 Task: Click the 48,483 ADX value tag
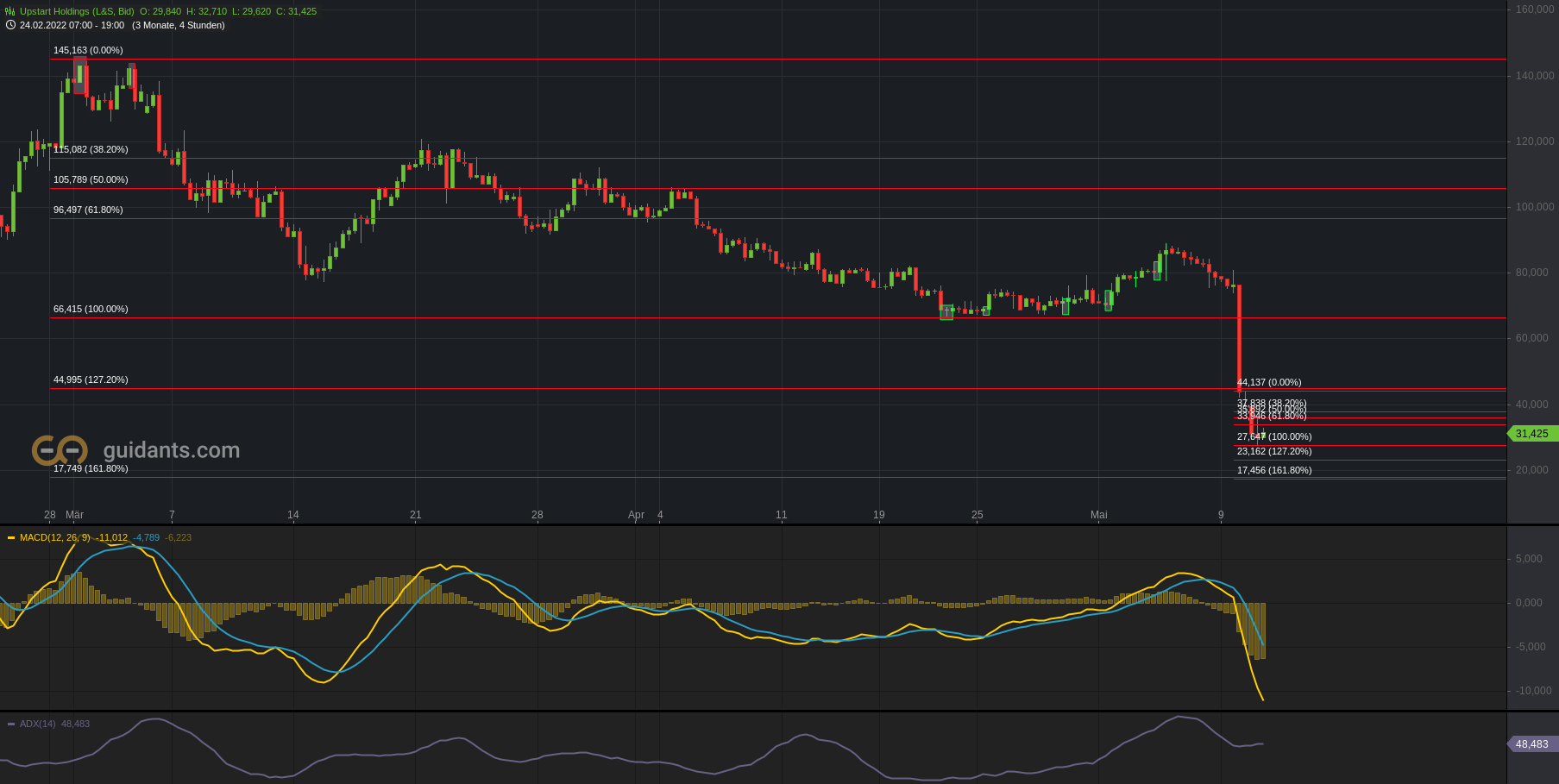(x=1531, y=743)
